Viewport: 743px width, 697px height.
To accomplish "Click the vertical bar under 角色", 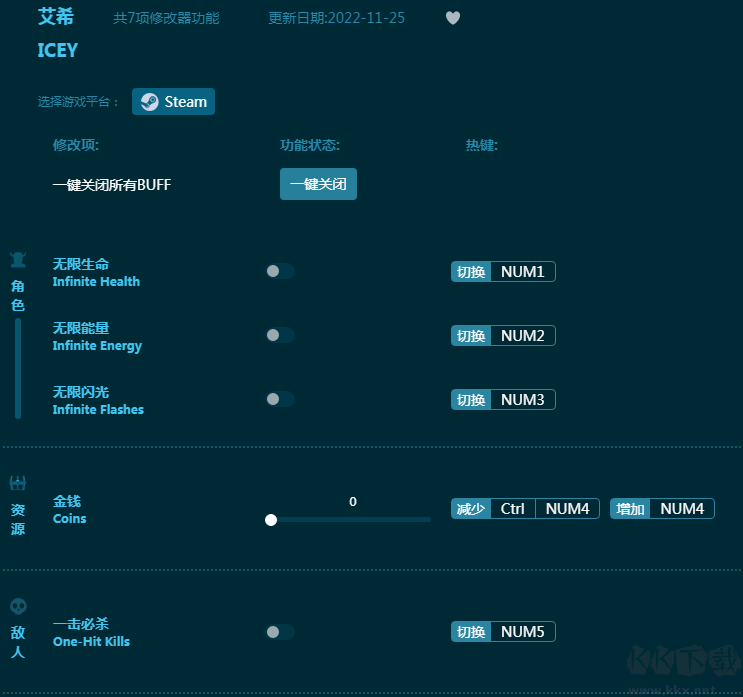I will pos(18,368).
